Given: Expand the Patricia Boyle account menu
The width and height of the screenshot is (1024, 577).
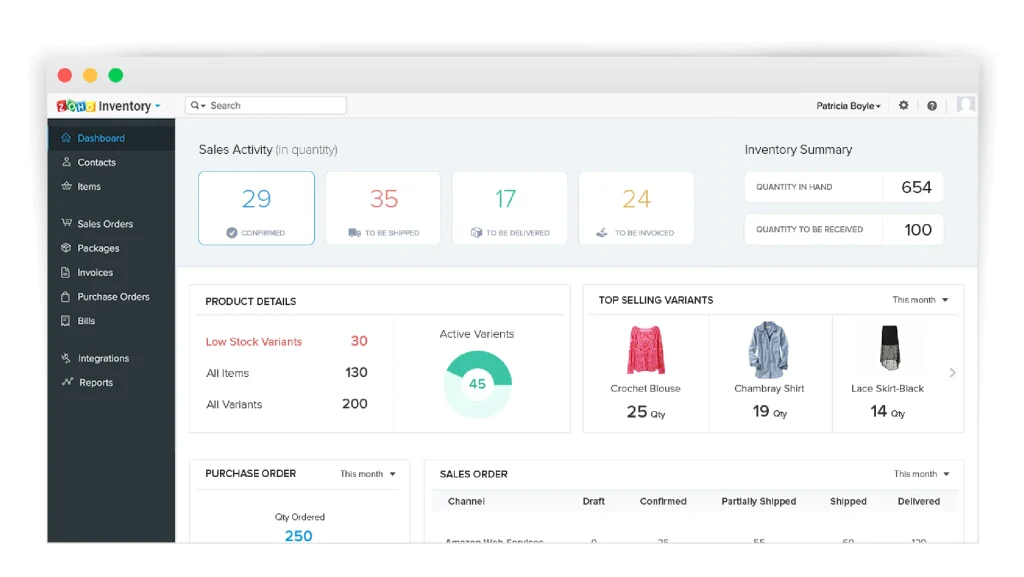Looking at the screenshot, I should coord(849,105).
